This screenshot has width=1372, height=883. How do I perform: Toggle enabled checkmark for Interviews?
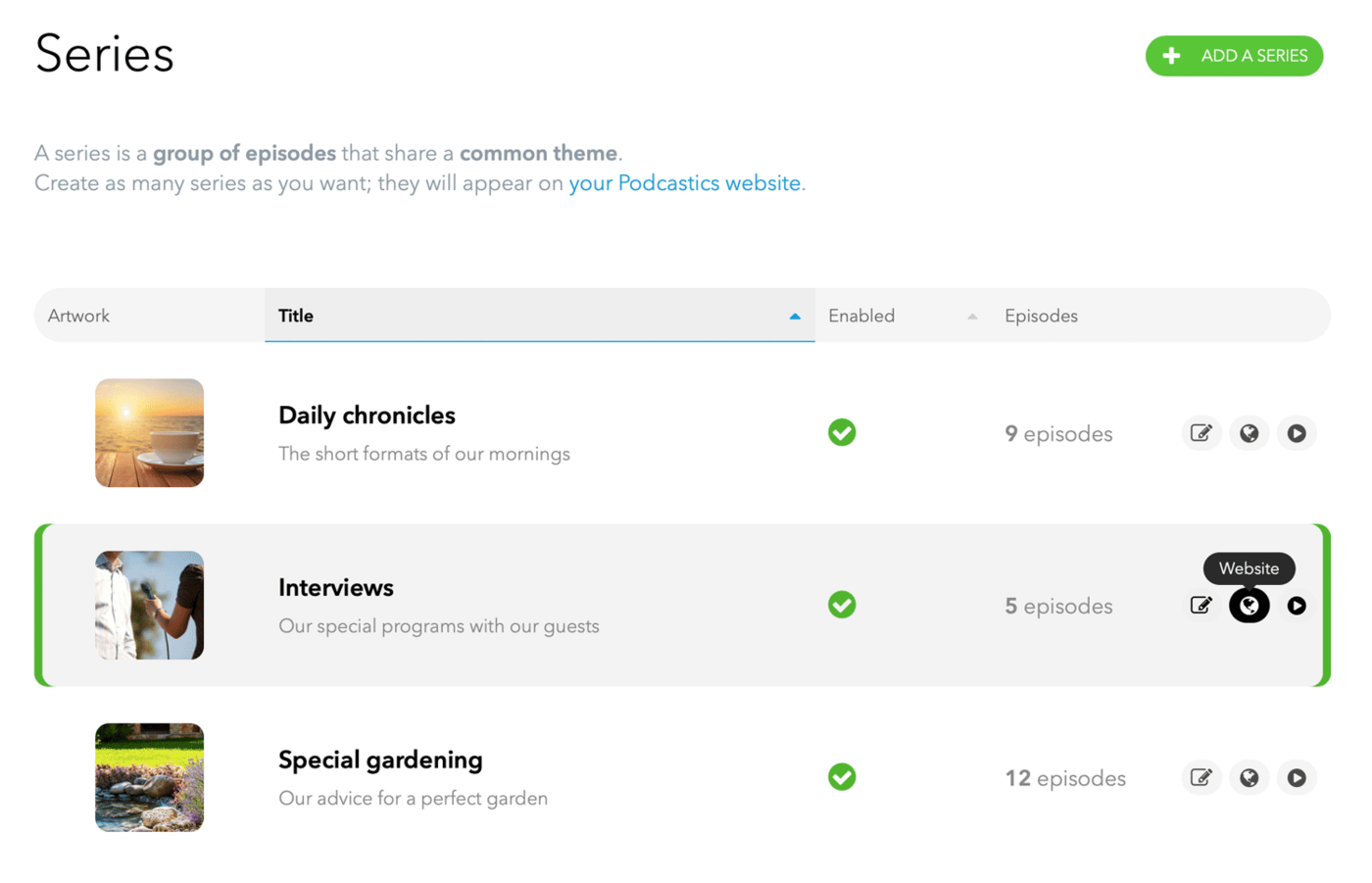tap(842, 605)
